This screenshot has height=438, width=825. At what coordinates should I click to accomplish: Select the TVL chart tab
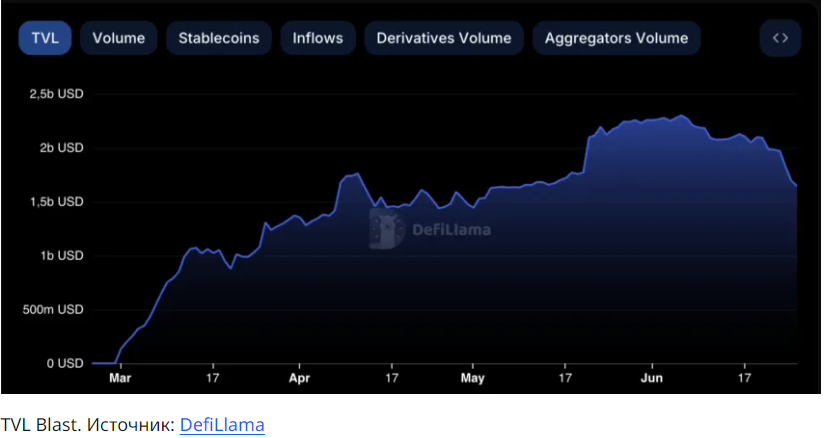[x=45, y=38]
